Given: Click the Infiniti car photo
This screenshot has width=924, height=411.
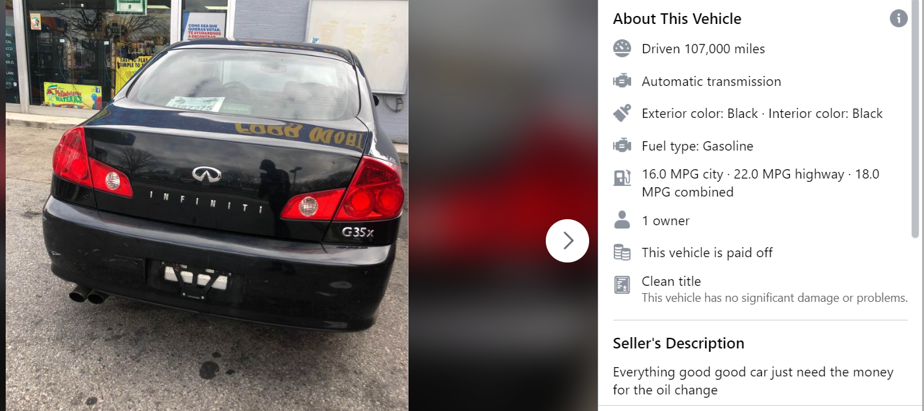Looking at the screenshot, I should tap(207, 205).
